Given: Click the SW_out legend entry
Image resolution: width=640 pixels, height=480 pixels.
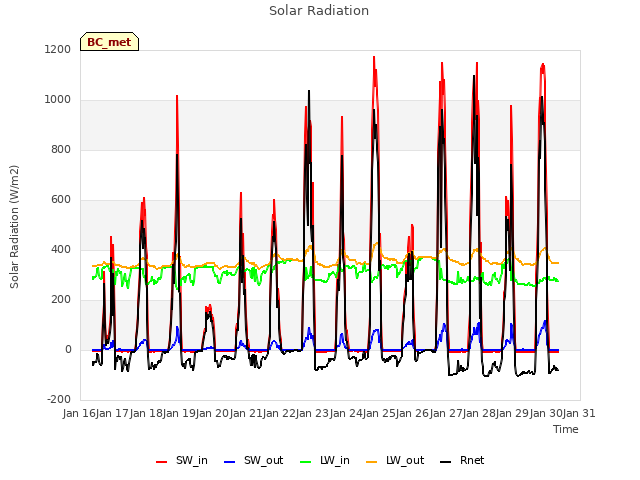Looking at the screenshot, I should click(x=253, y=460).
